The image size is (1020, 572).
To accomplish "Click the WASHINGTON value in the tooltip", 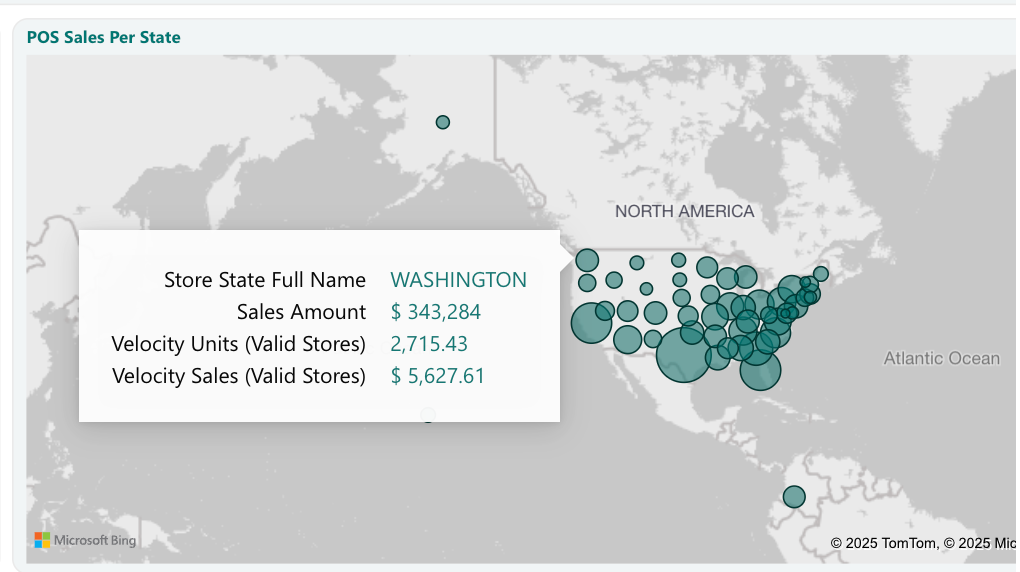I will (458, 280).
